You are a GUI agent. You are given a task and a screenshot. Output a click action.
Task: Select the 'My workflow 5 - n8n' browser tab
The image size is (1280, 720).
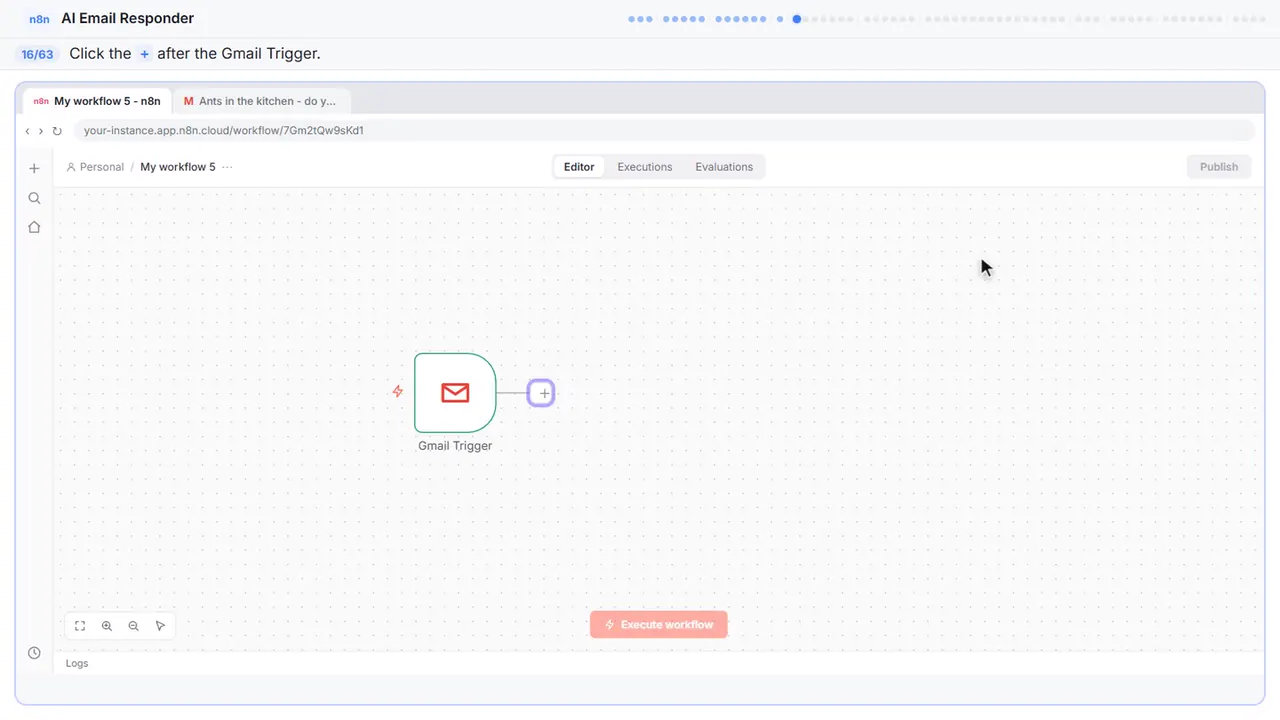97,101
